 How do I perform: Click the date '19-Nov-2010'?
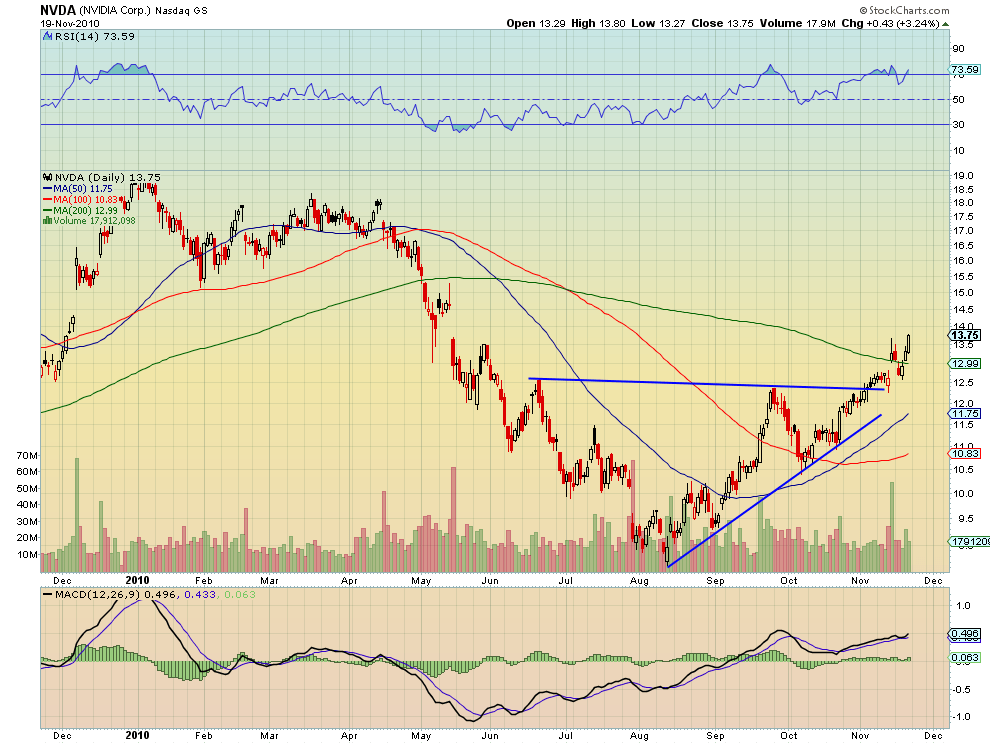(x=70, y=24)
